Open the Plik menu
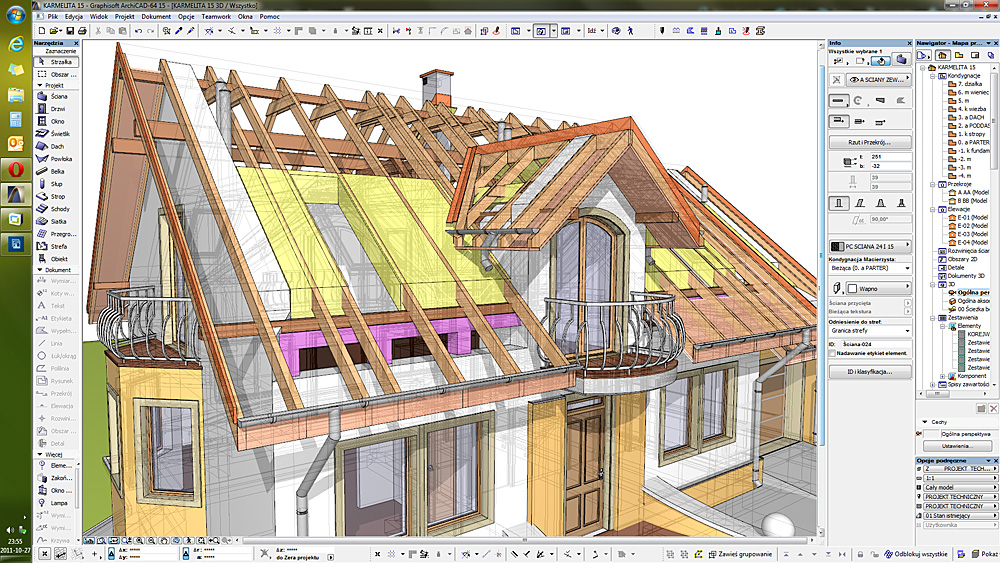Viewport: 1000px width, 563px height. [x=53, y=17]
